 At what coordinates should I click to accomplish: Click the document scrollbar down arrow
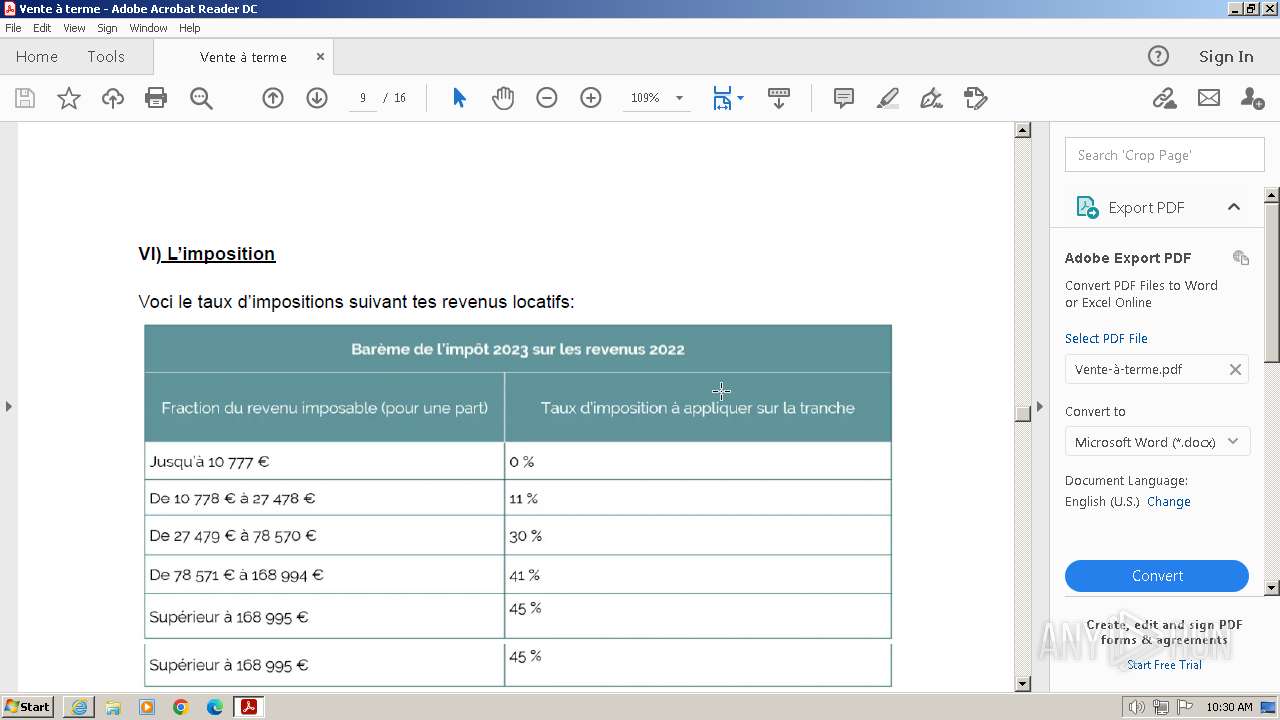coord(1022,684)
